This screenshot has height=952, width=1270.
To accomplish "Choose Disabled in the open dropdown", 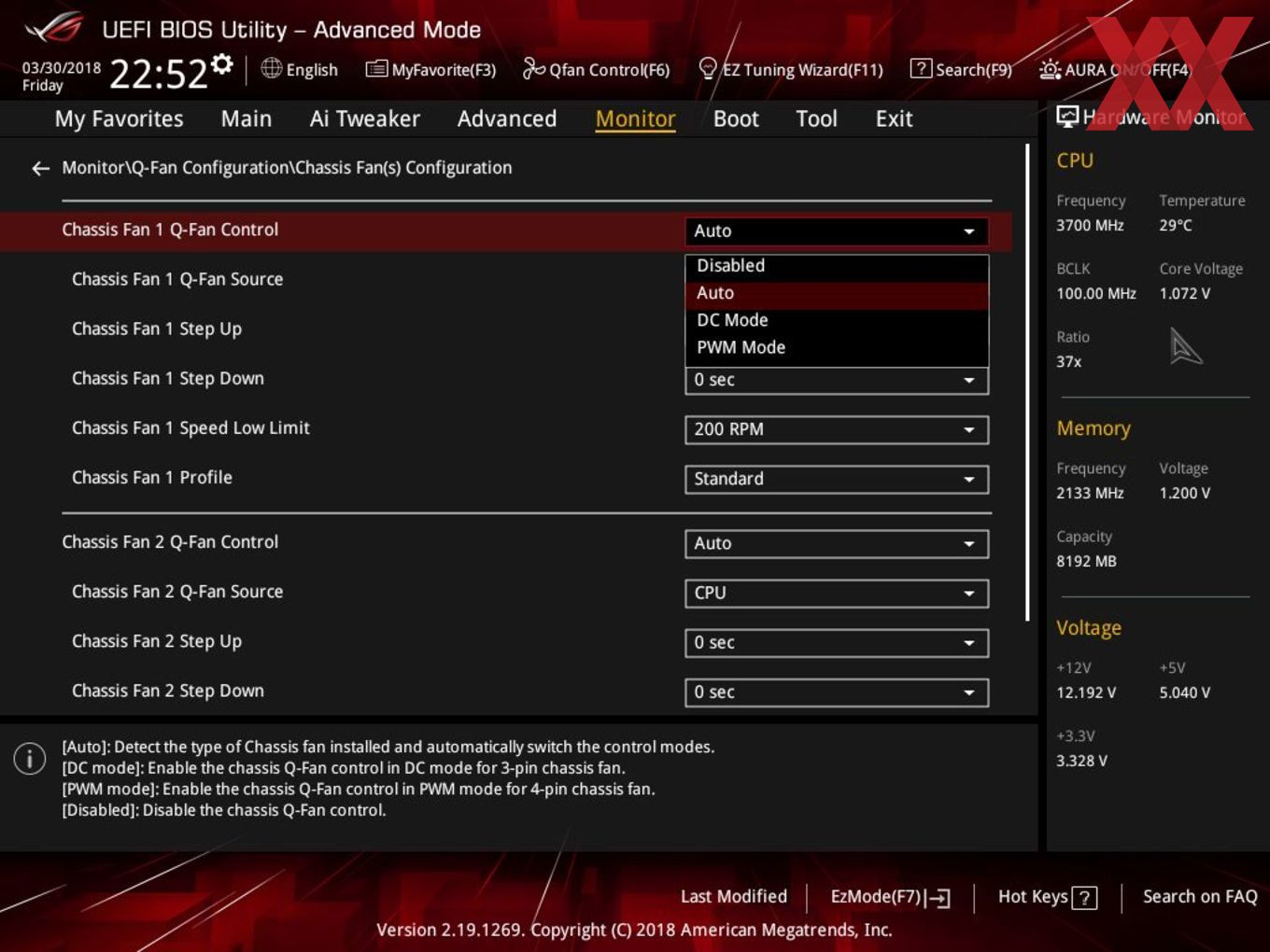I will tap(837, 266).
